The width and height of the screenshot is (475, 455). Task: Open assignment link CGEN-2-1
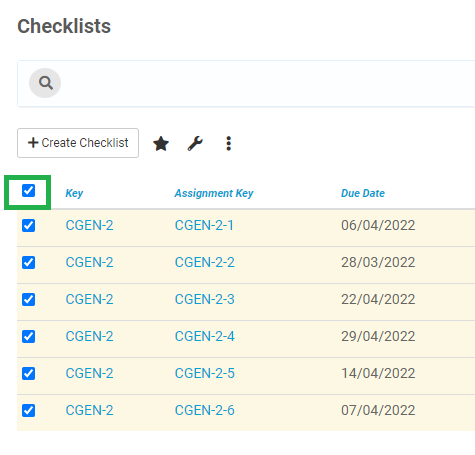(204, 226)
